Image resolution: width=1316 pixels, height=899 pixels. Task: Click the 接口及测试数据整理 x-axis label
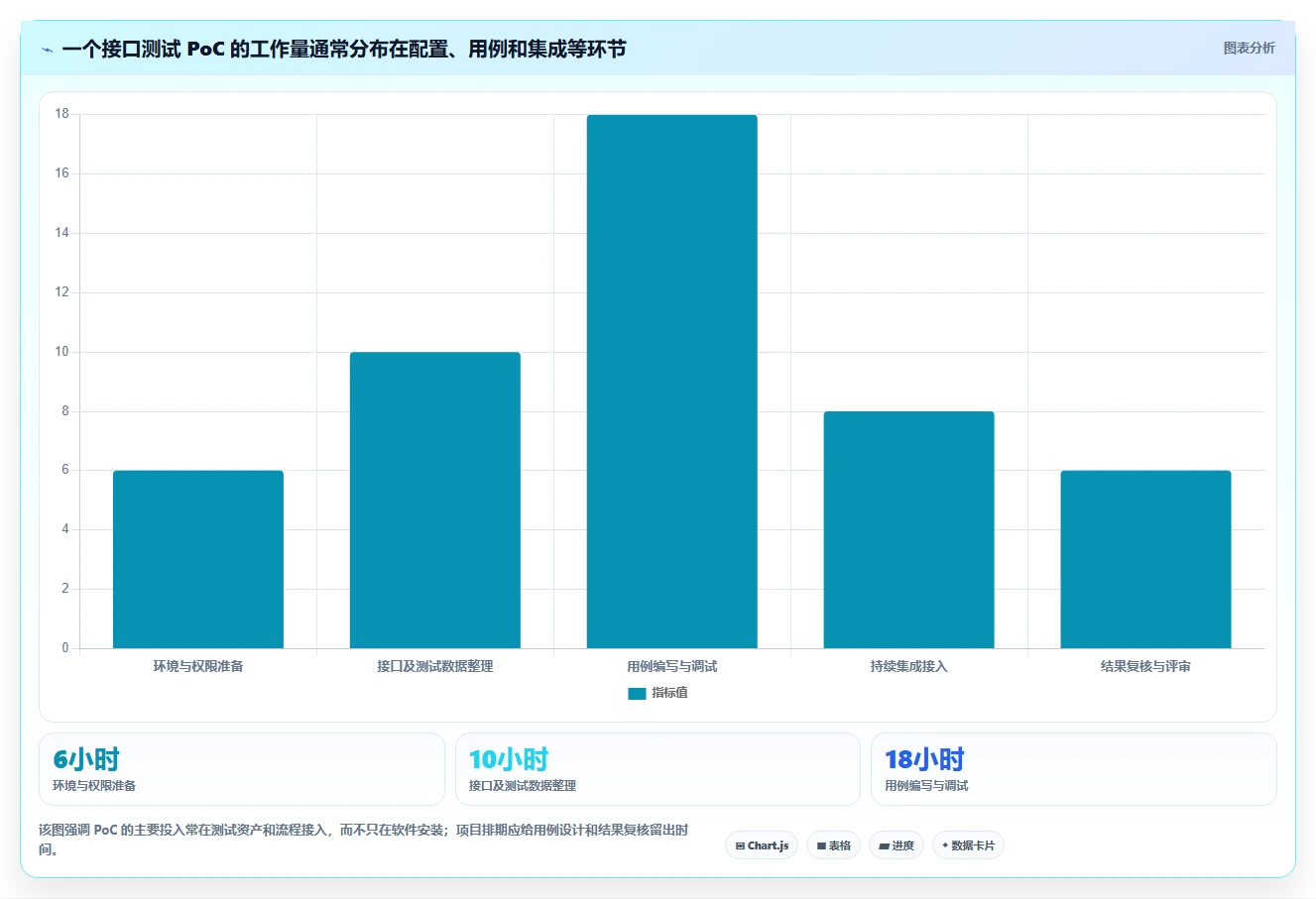pyautogui.click(x=435, y=666)
